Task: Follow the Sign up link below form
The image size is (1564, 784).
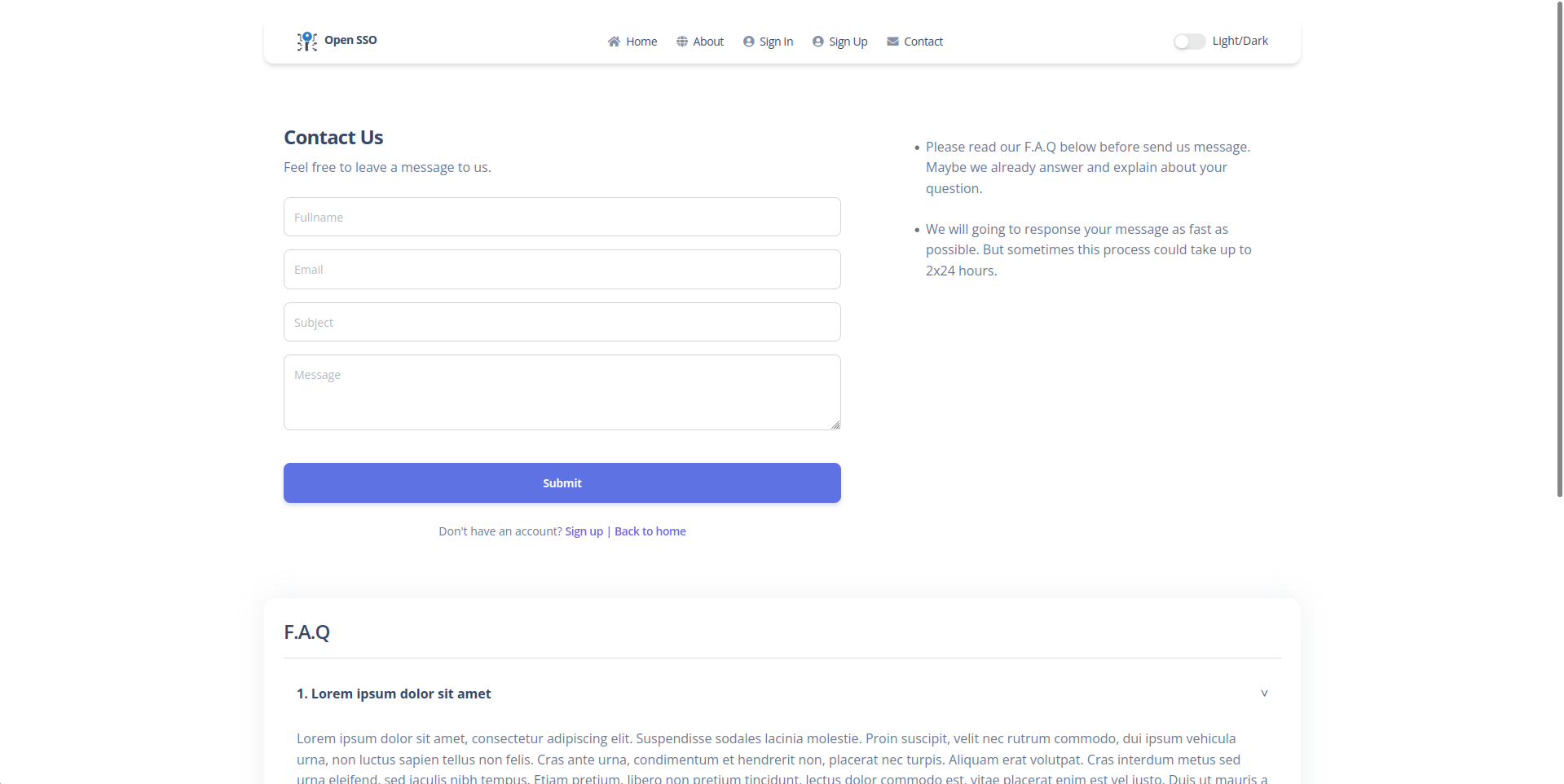Action: point(584,531)
